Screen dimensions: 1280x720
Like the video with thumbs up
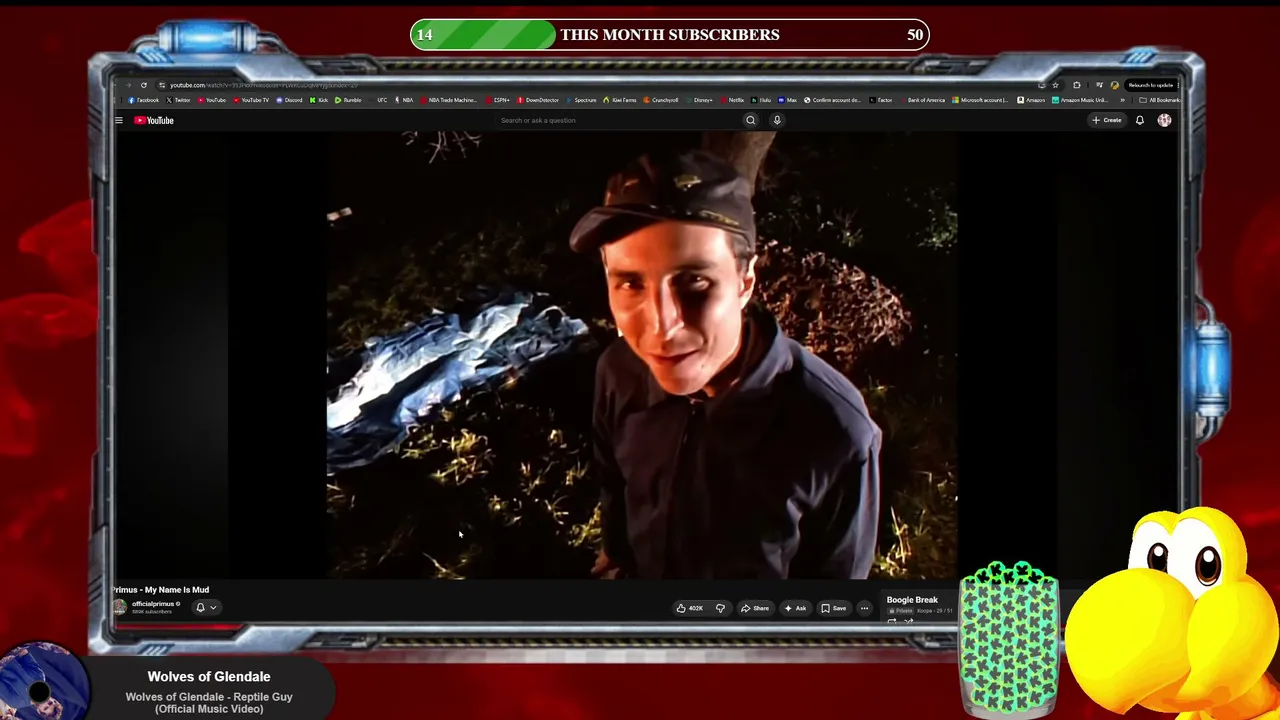(x=689, y=608)
